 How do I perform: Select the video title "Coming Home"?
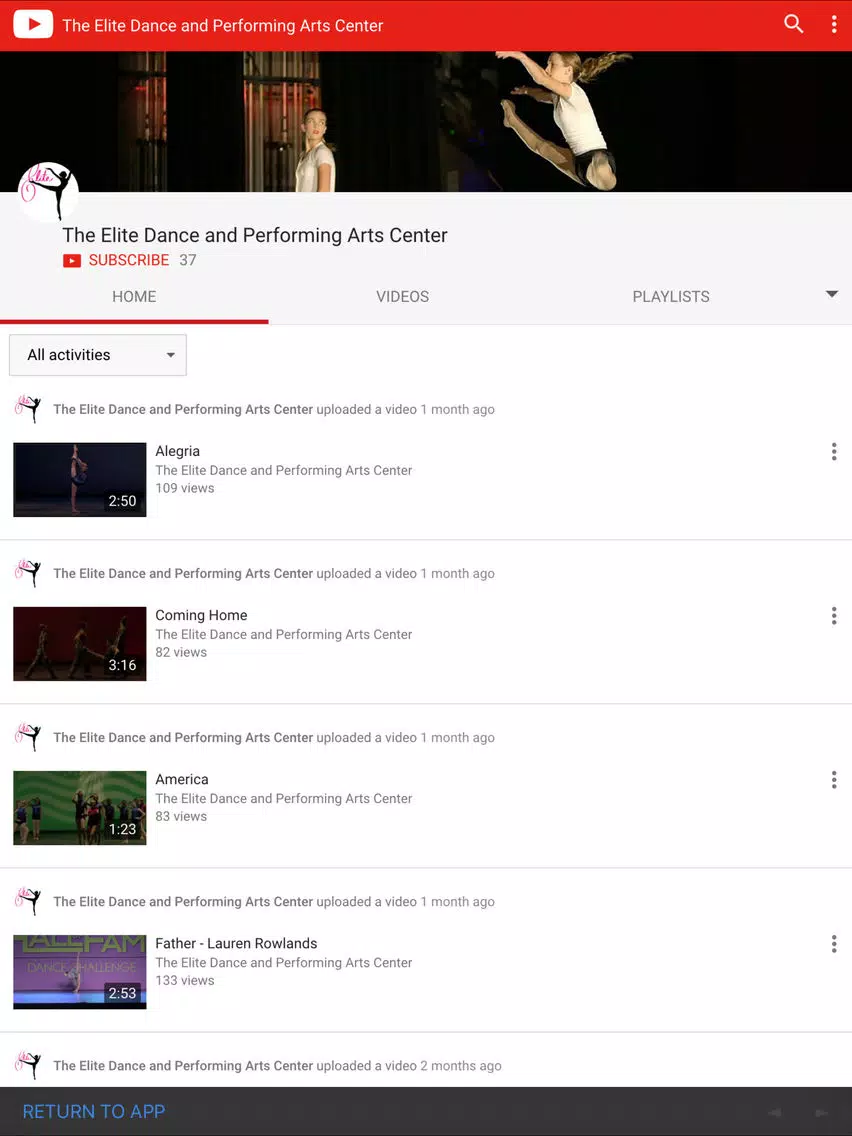201,615
